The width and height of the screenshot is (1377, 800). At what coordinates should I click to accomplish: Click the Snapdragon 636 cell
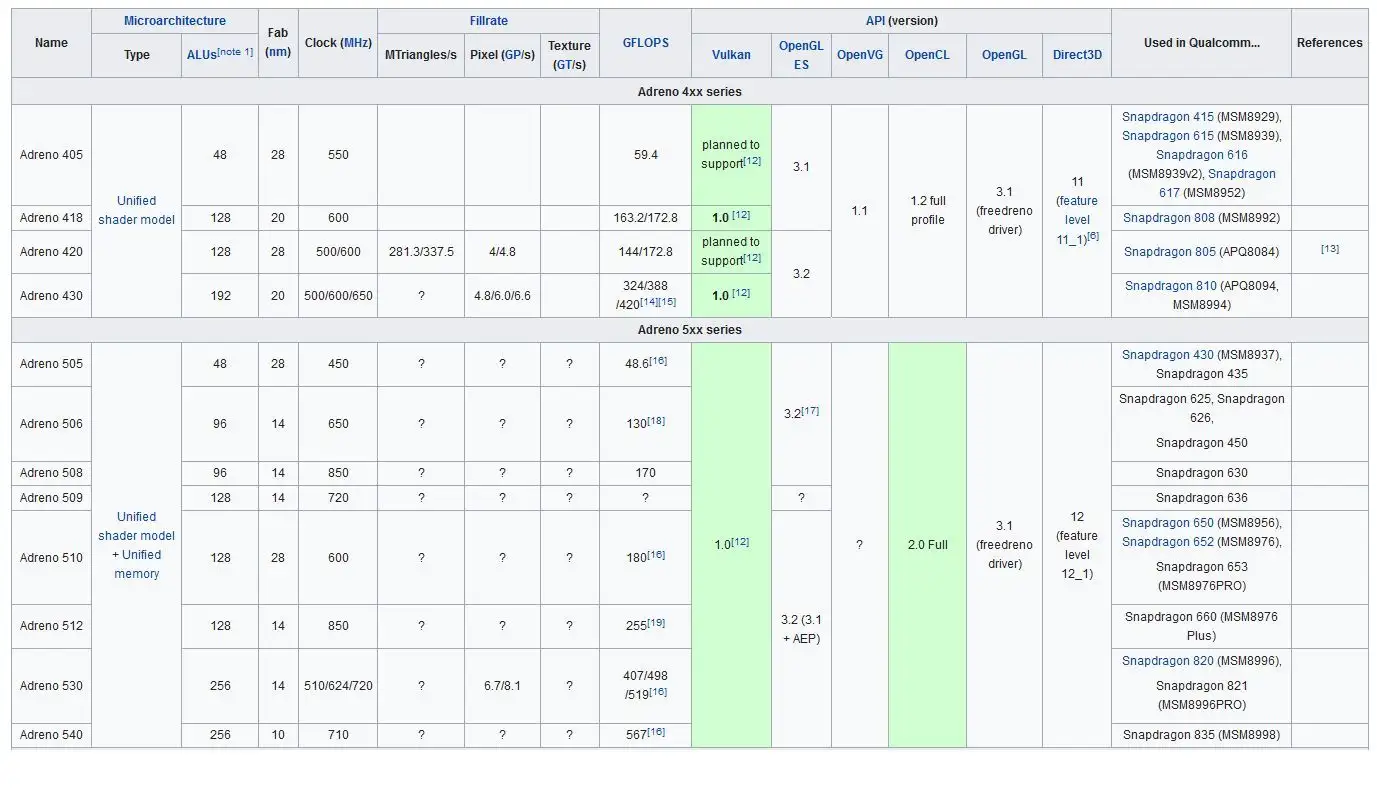click(1201, 498)
